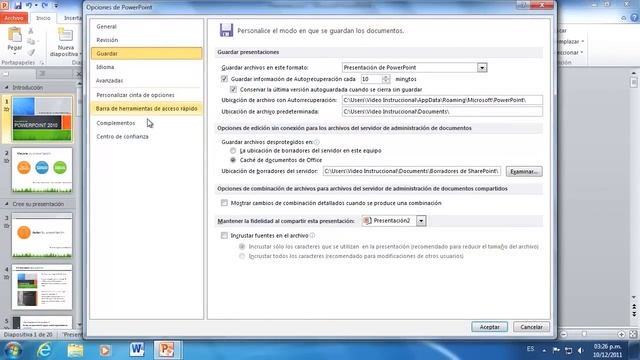This screenshot has height=360, width=640.
Task: Click the floppy disk save options icon
Action: [x=226, y=30]
